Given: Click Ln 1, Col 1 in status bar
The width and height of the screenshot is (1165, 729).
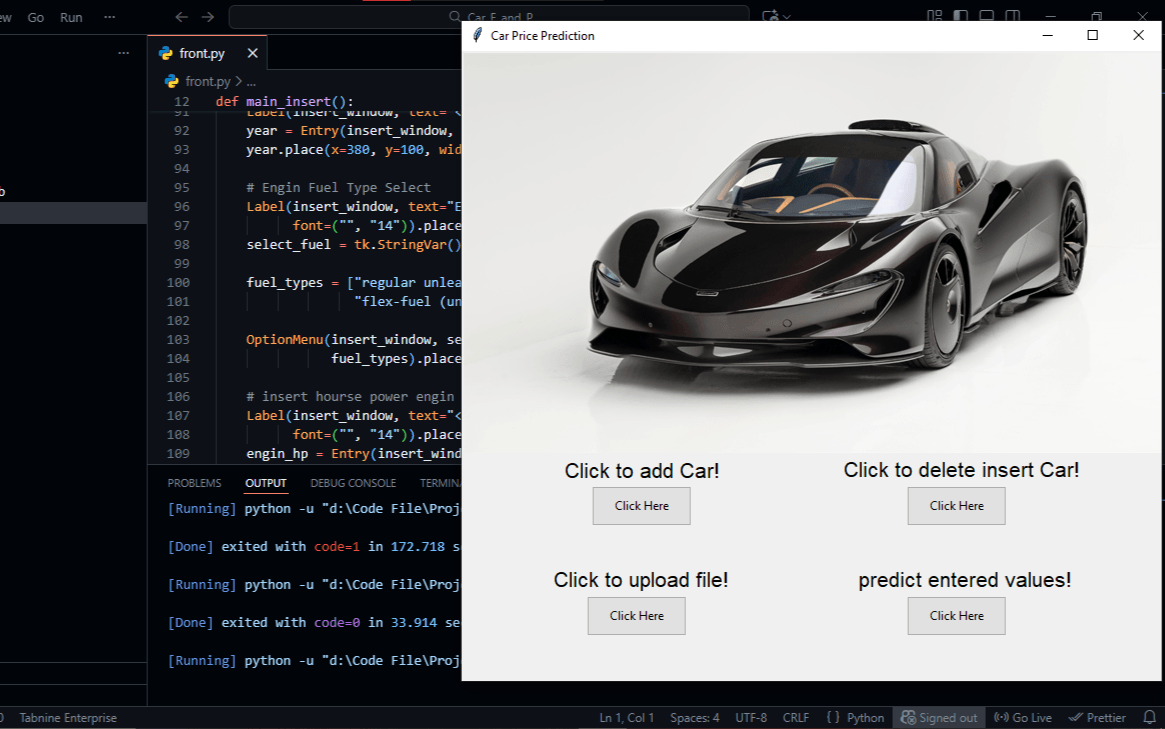Looking at the screenshot, I should [x=627, y=718].
